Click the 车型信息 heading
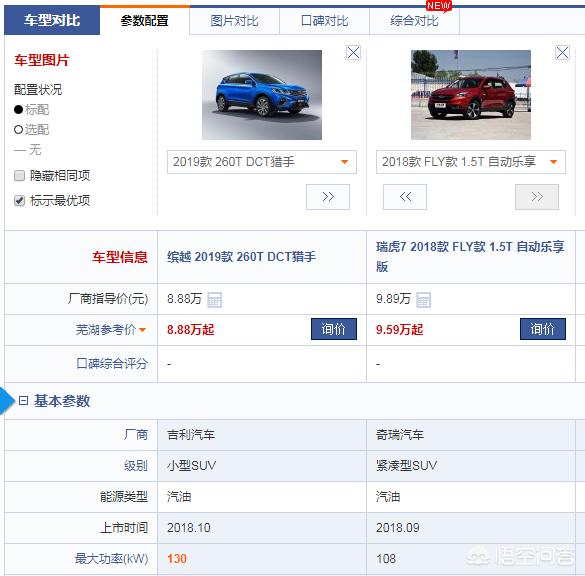585x576 pixels. tap(120, 257)
